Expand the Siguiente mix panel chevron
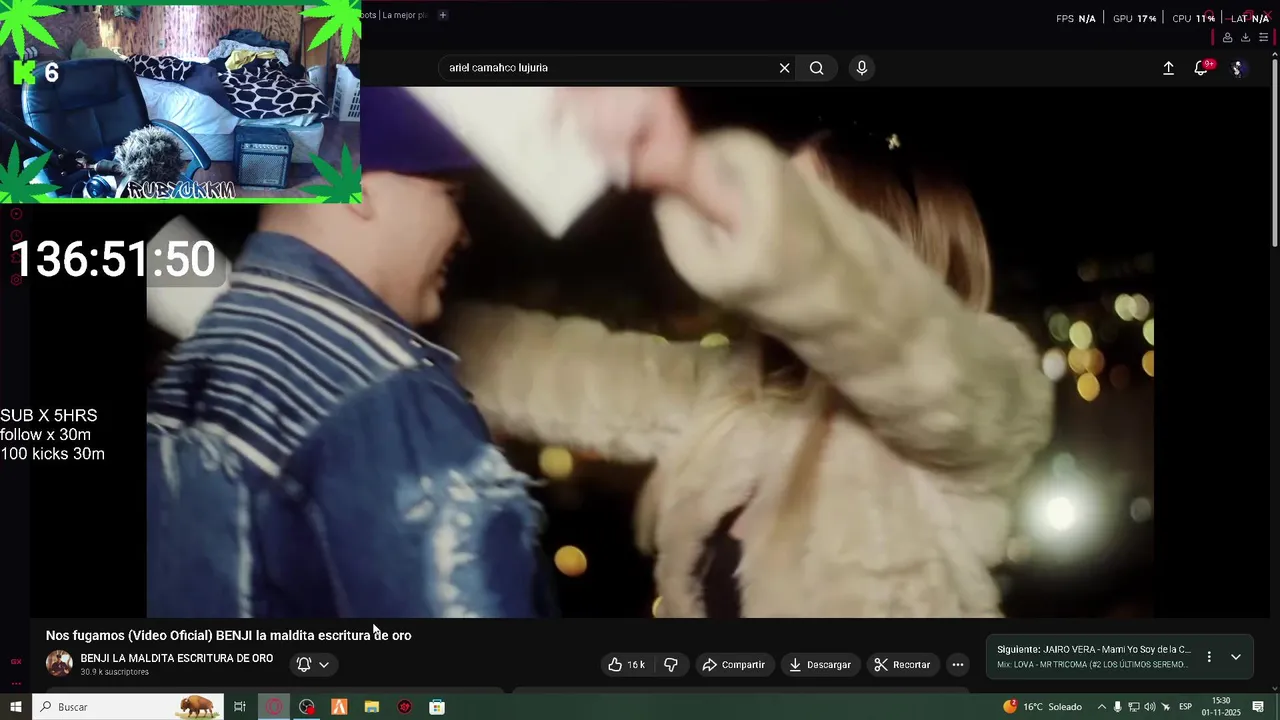Image resolution: width=1280 pixels, height=720 pixels. [x=1236, y=657]
